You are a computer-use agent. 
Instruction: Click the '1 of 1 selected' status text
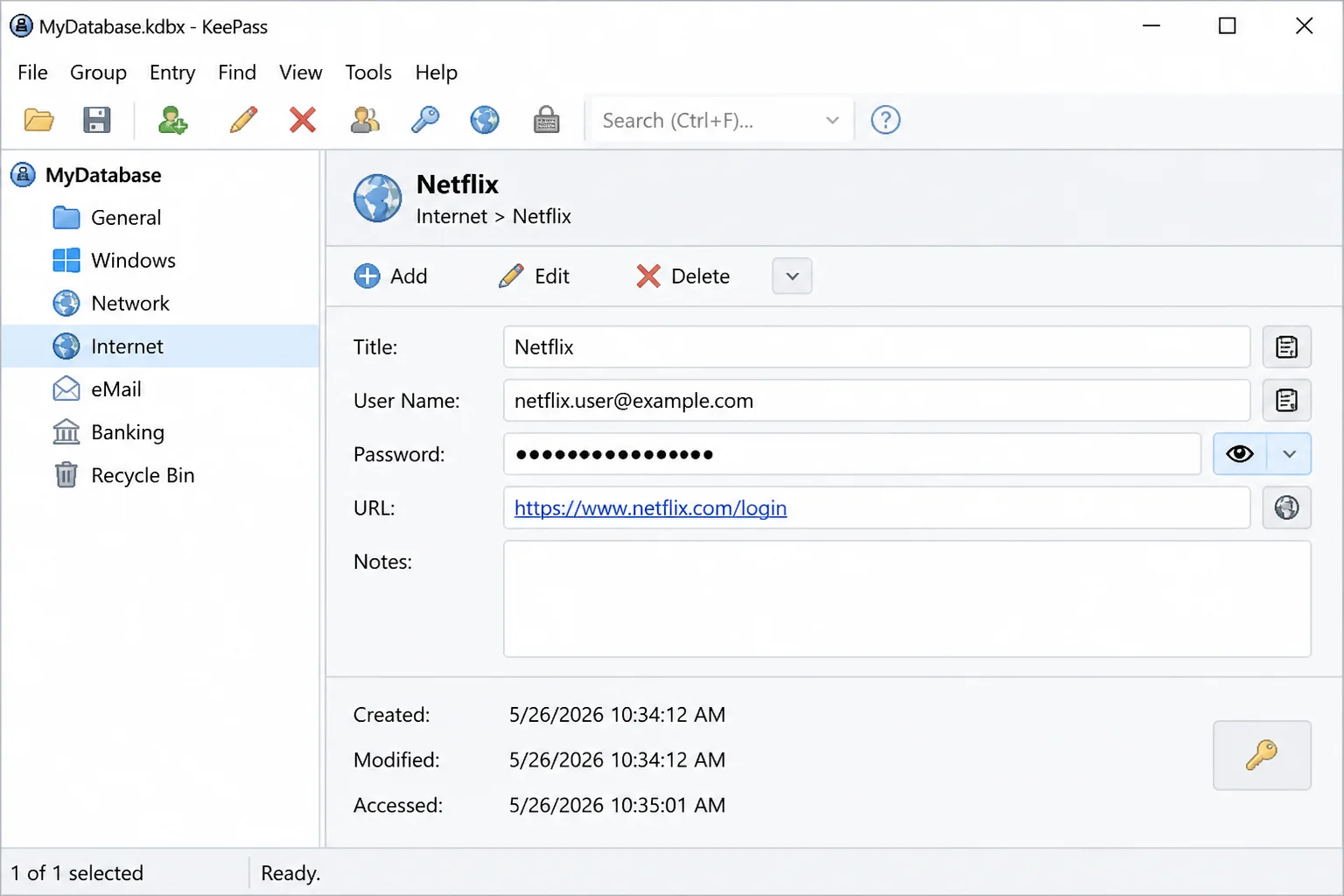(77, 873)
